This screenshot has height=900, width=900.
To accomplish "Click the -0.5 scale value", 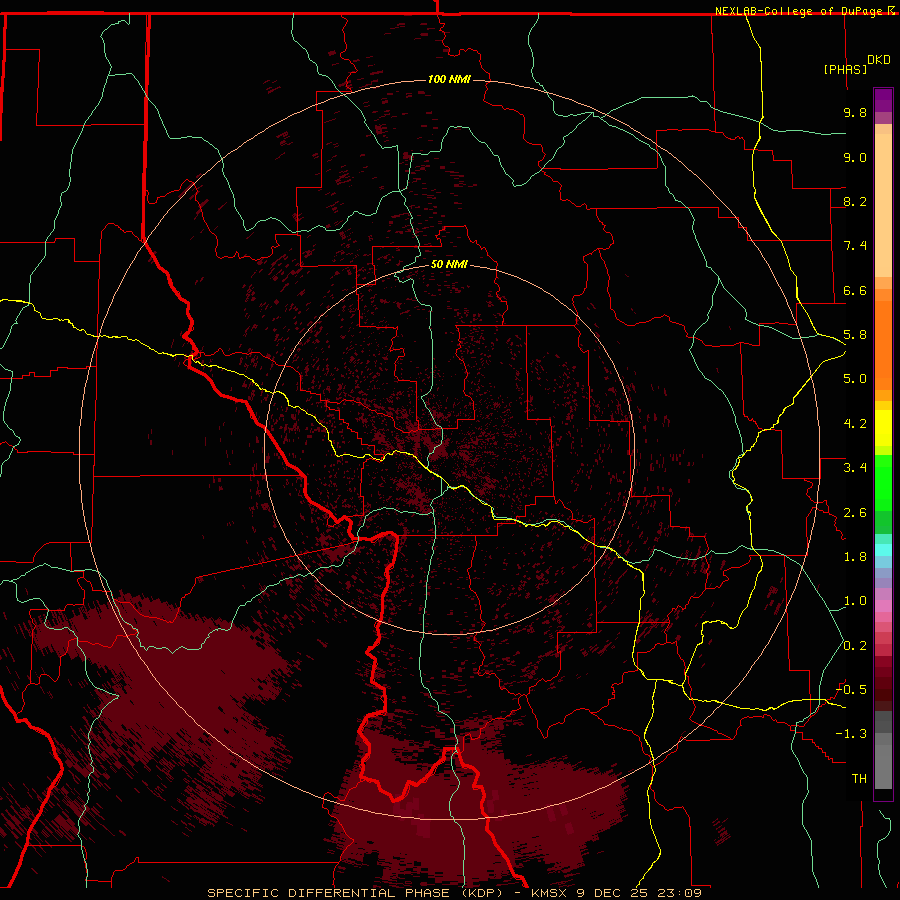I will pos(851,690).
